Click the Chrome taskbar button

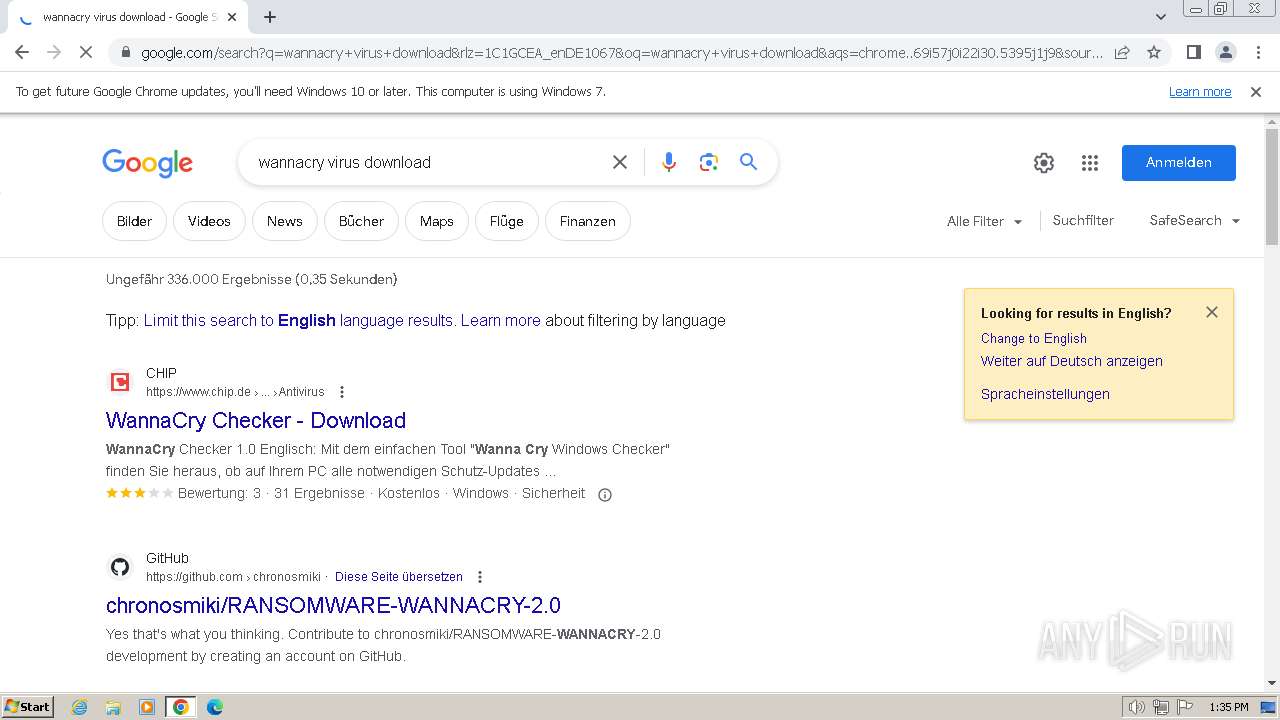tap(181, 707)
